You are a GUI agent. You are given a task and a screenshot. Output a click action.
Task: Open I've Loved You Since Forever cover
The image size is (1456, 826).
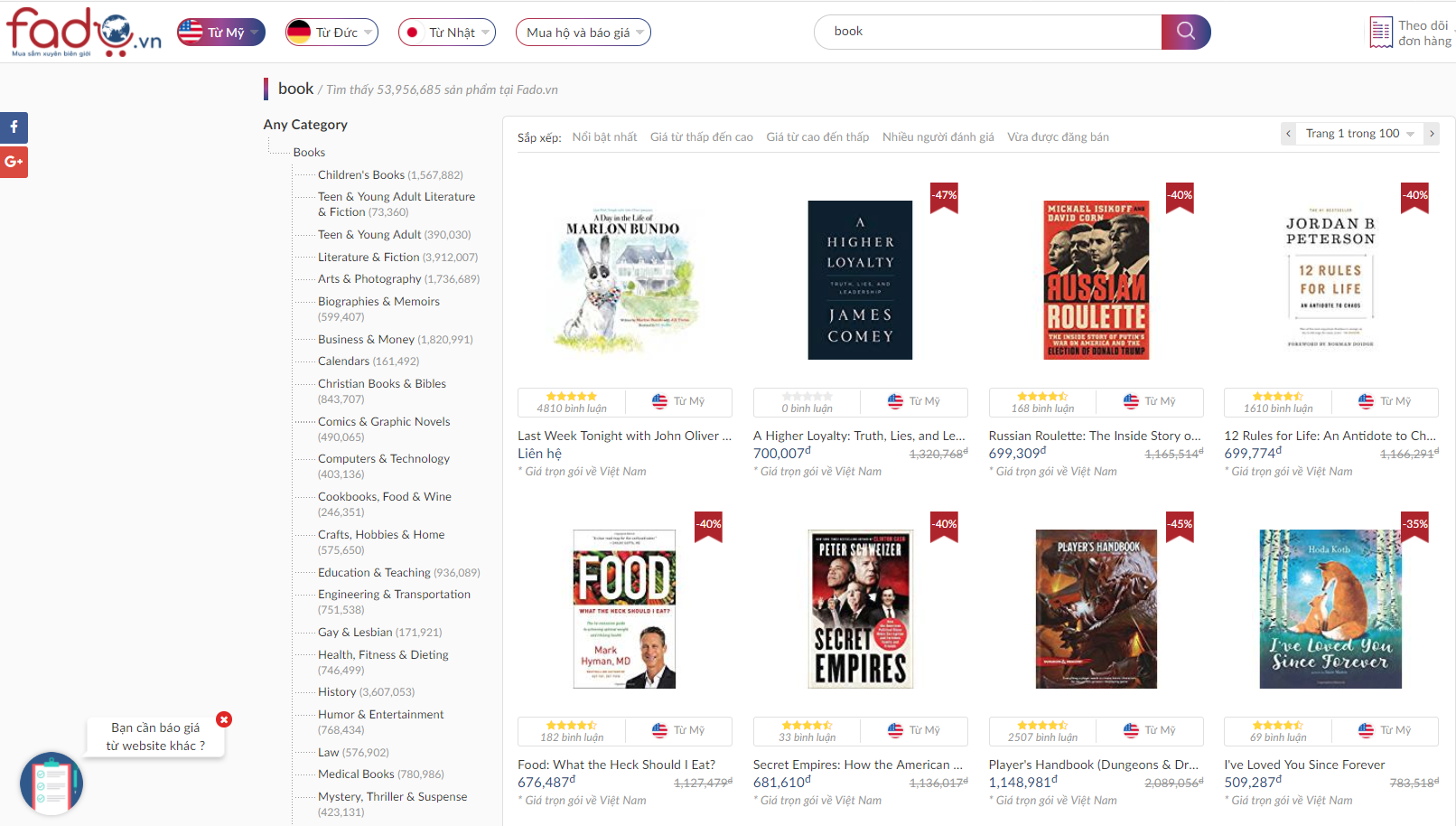(x=1330, y=609)
